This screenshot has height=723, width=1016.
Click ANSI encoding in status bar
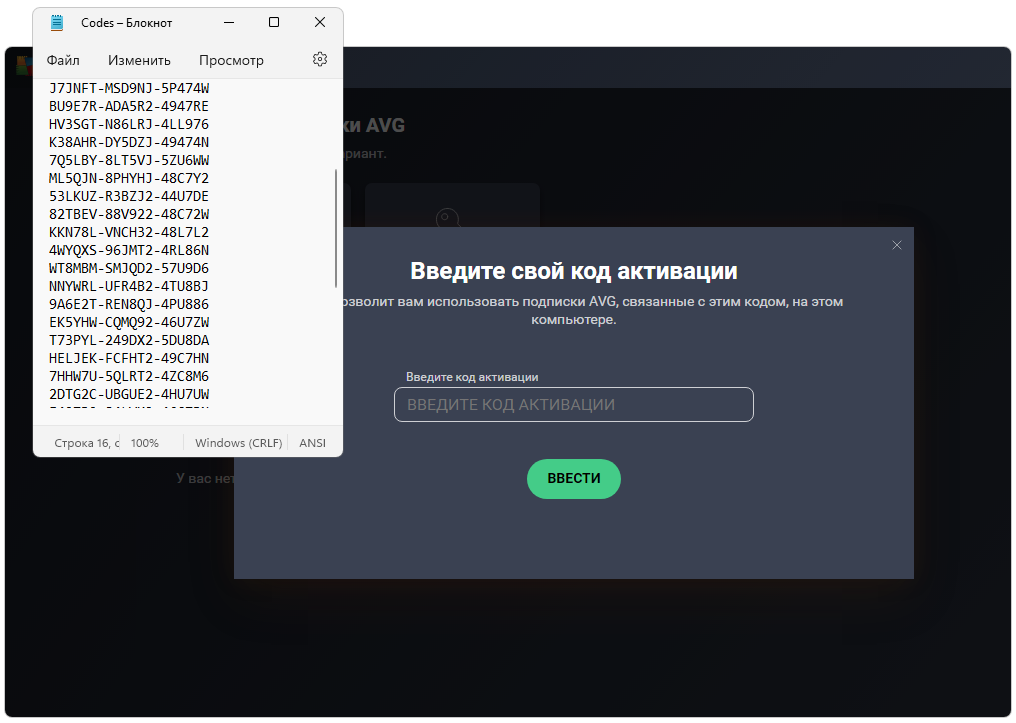click(312, 443)
